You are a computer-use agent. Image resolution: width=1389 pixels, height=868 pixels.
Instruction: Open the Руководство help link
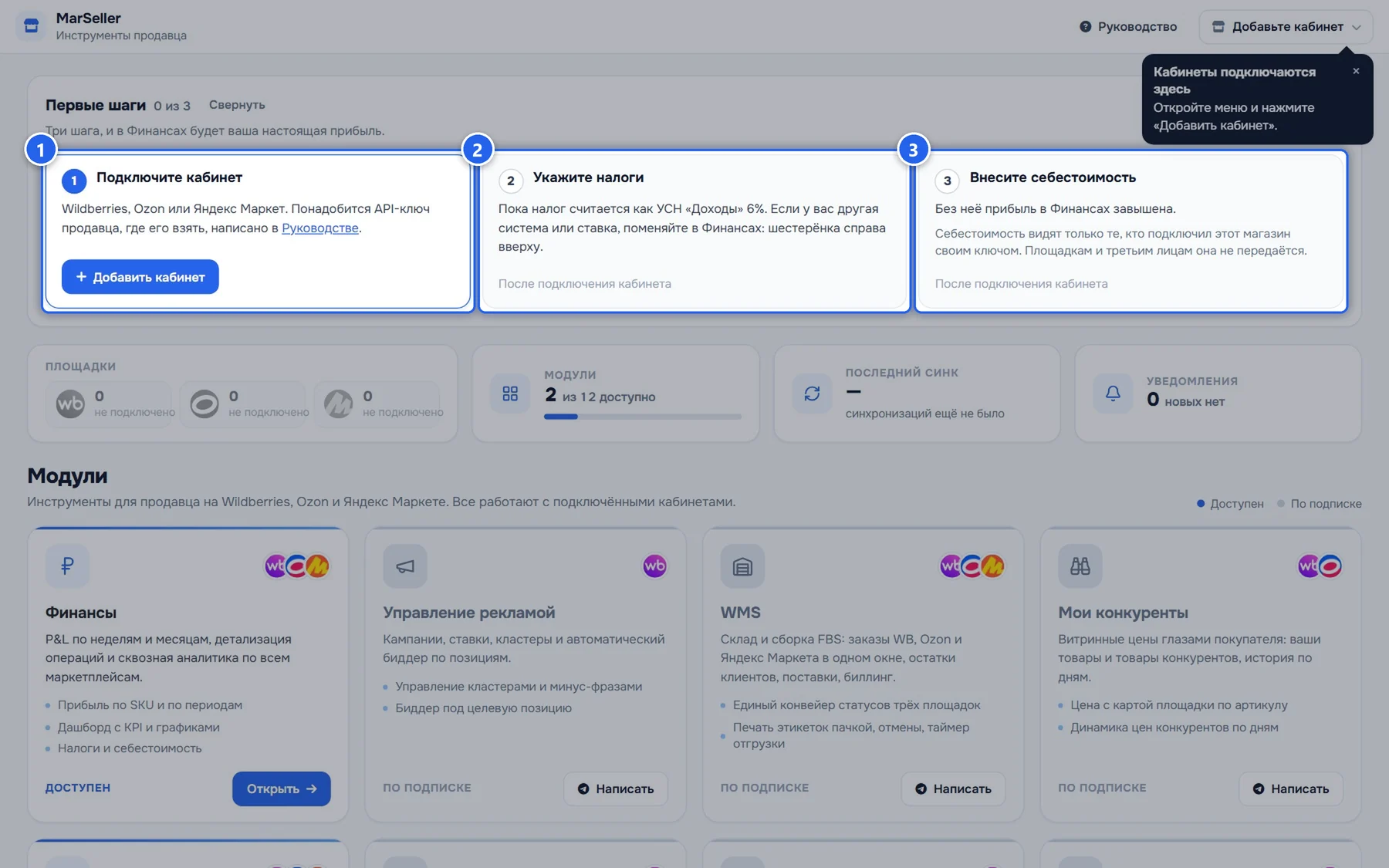(1128, 26)
